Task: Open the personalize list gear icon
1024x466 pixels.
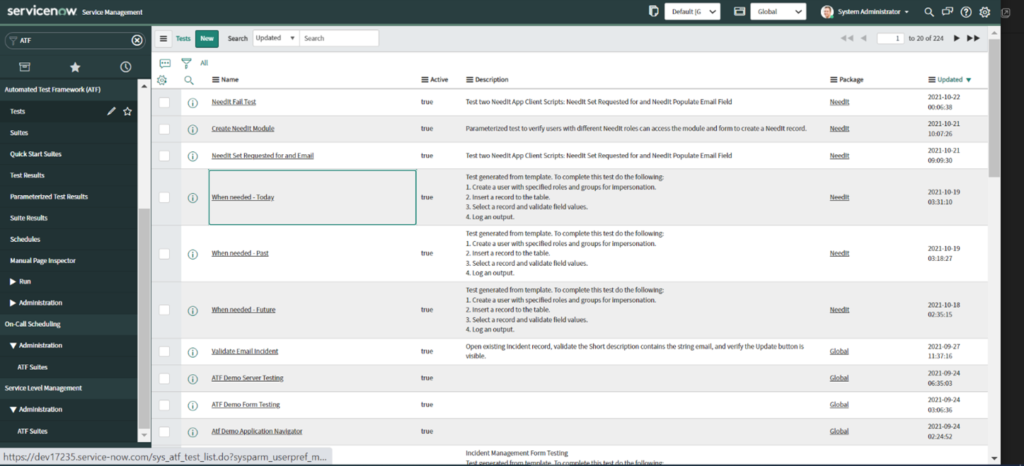Action: 162,80
